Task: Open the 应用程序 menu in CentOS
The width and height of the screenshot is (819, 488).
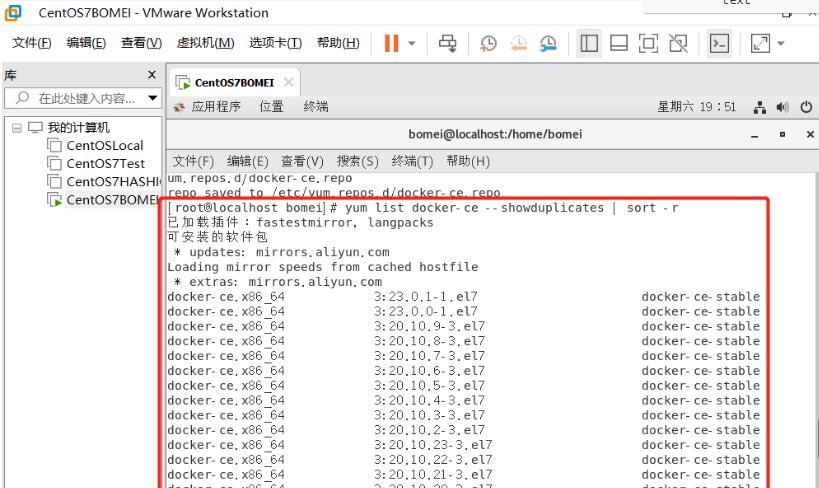Action: [216, 107]
